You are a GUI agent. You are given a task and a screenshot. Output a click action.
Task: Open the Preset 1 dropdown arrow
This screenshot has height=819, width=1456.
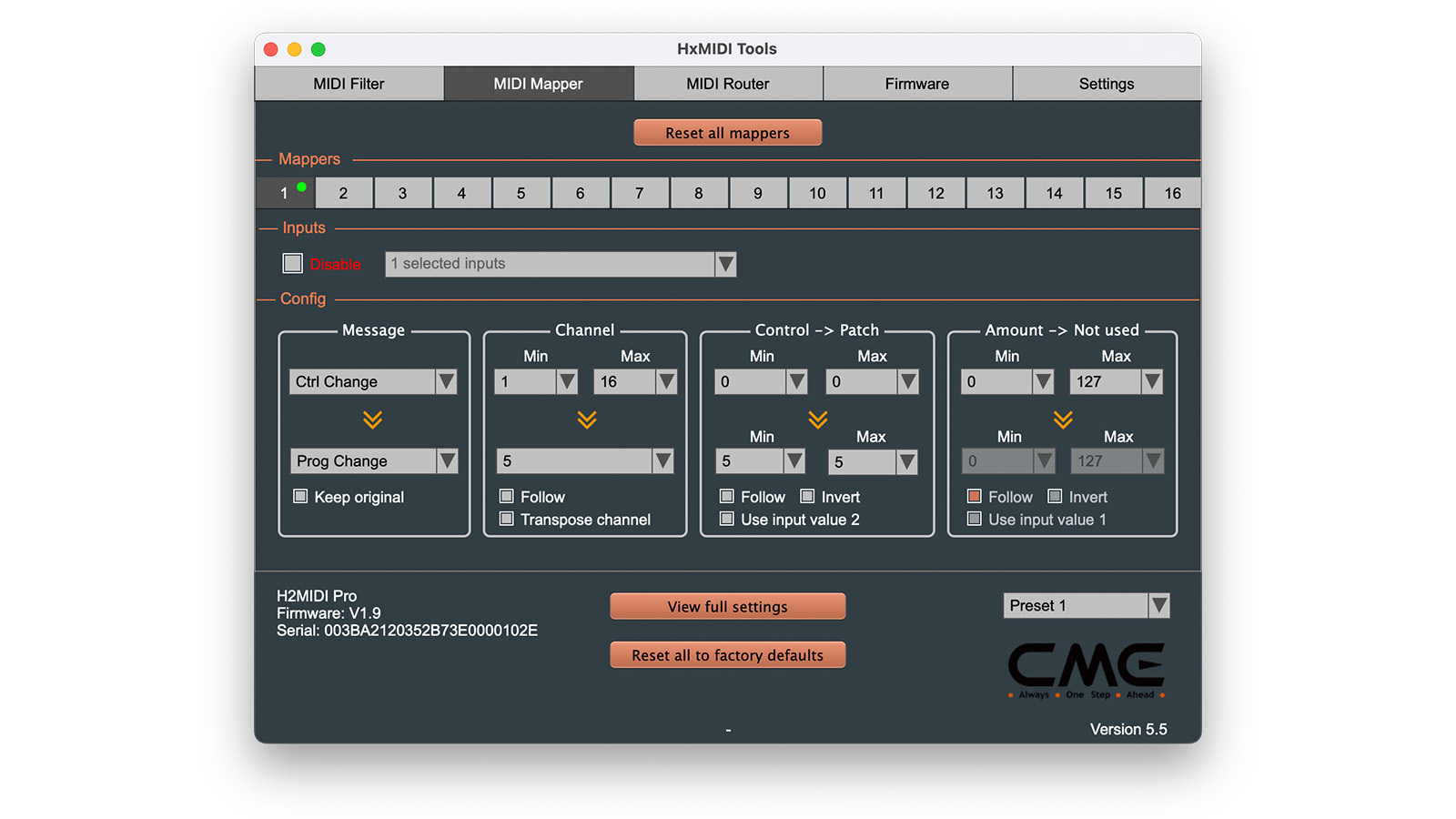[x=1158, y=606]
